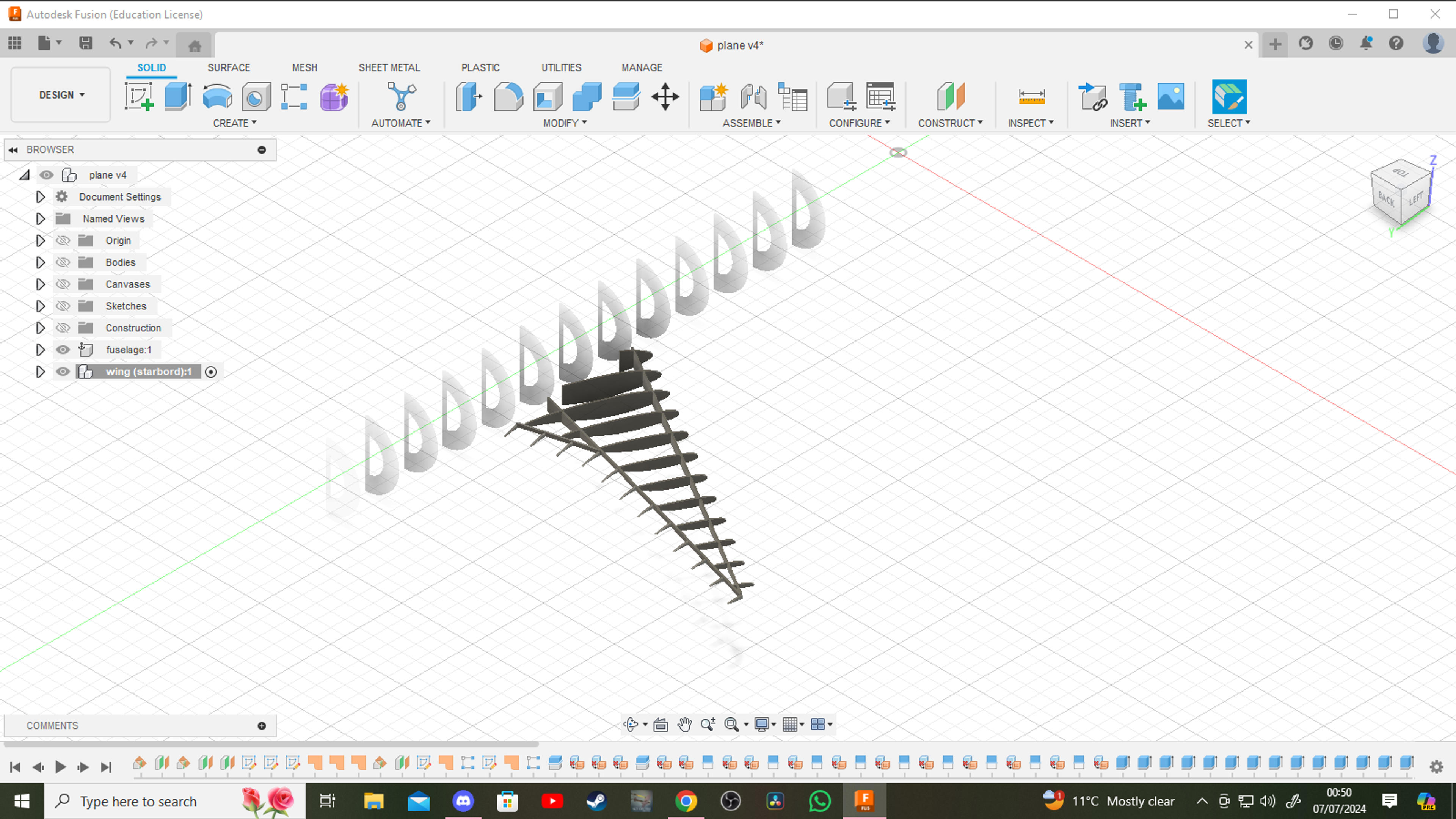Toggle visibility of the Sketches folder
The width and height of the screenshot is (1456, 819).
[x=63, y=306]
